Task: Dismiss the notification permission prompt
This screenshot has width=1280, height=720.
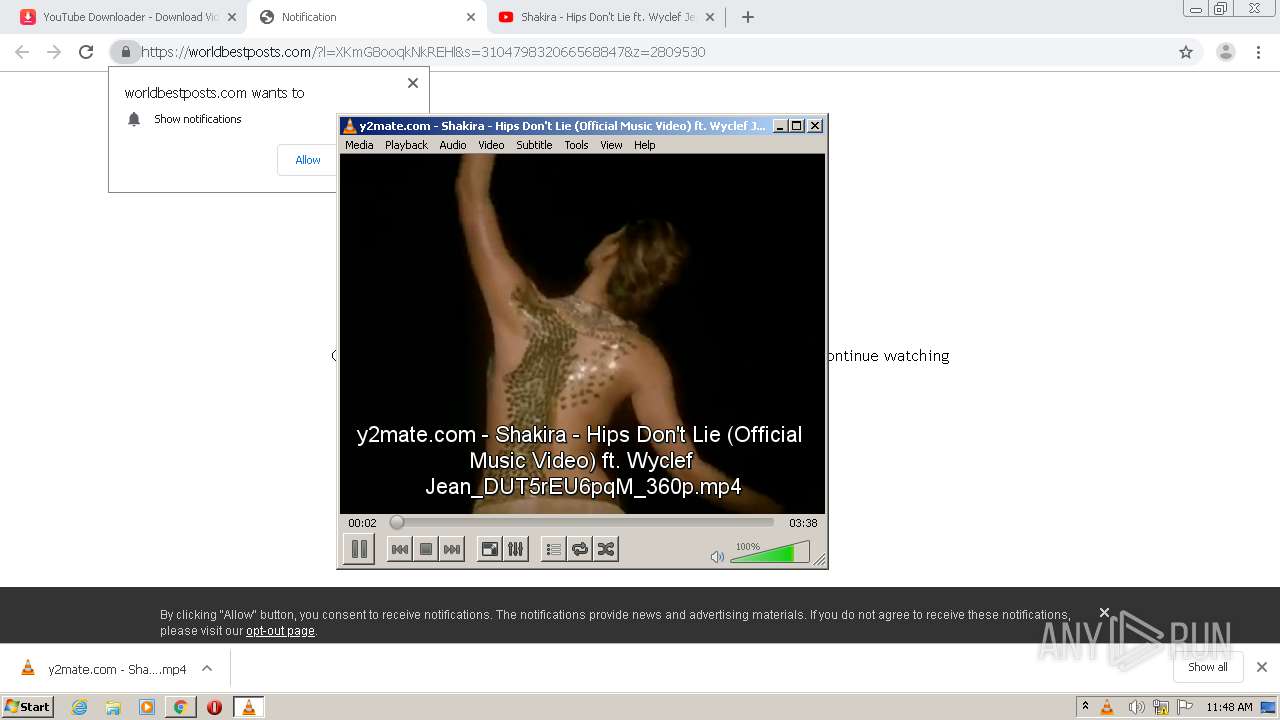Action: [x=413, y=83]
